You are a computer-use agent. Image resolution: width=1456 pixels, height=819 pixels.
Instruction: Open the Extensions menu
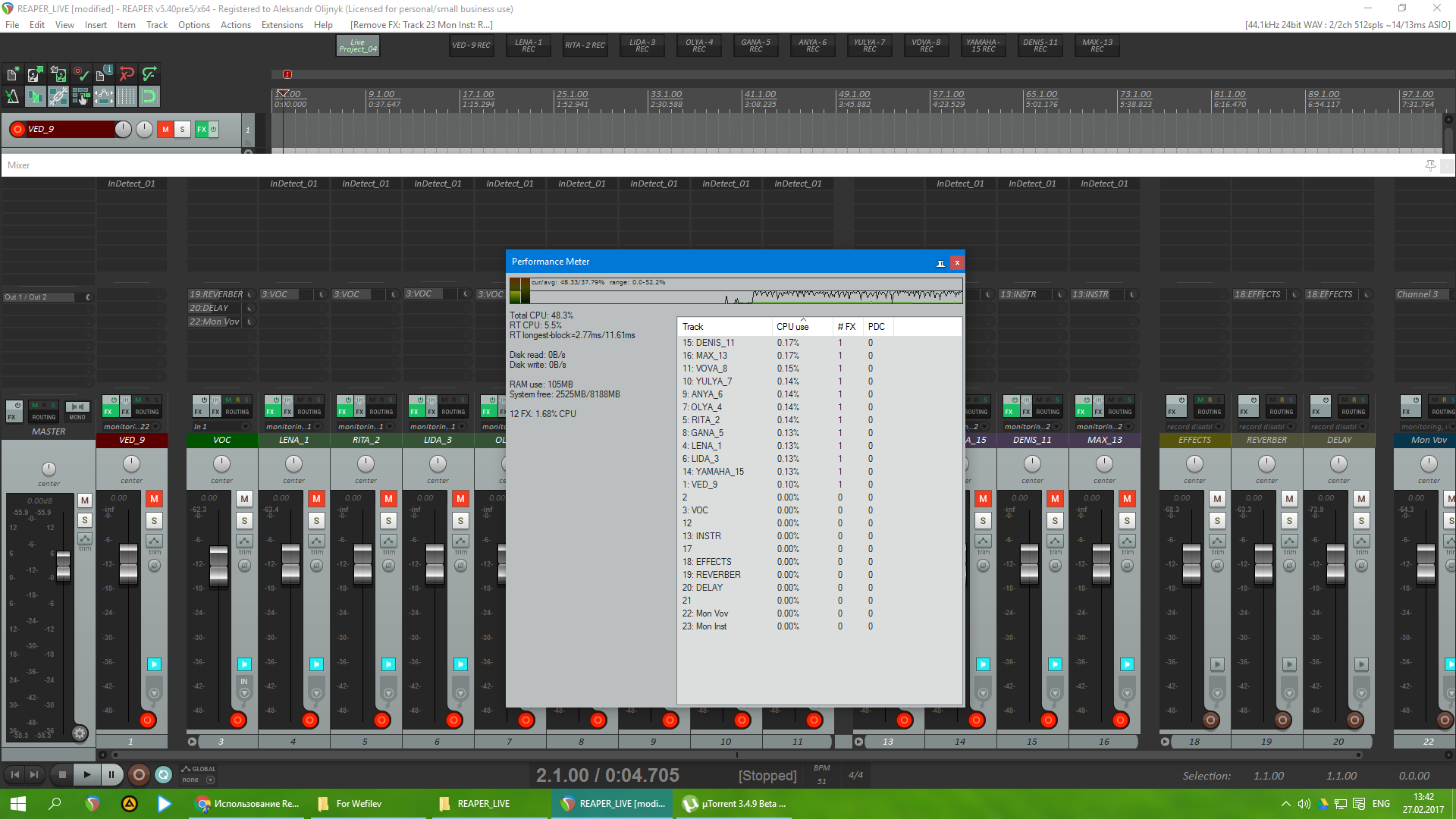(282, 25)
